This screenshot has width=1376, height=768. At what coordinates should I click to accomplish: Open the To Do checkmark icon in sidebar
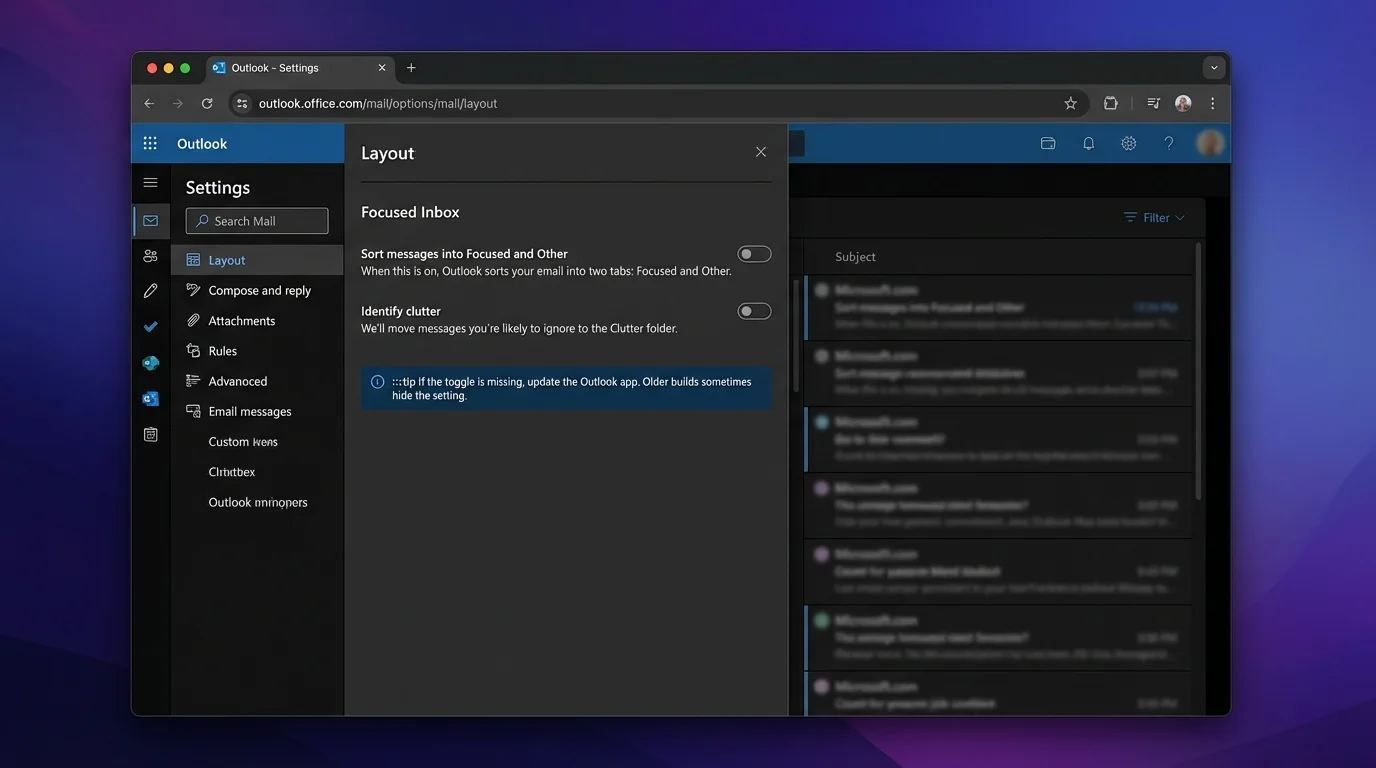click(150, 326)
